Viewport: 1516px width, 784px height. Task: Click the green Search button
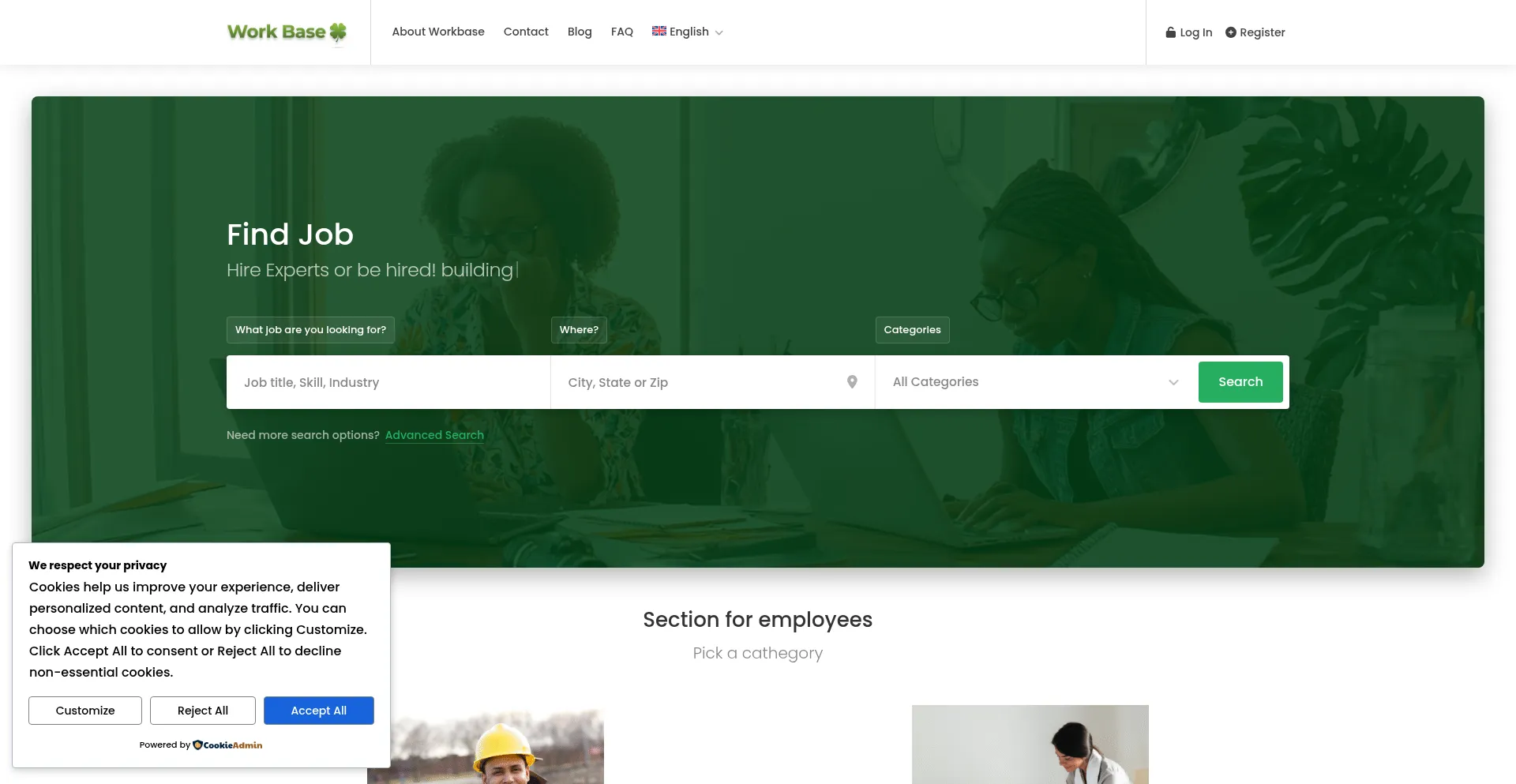1240,382
